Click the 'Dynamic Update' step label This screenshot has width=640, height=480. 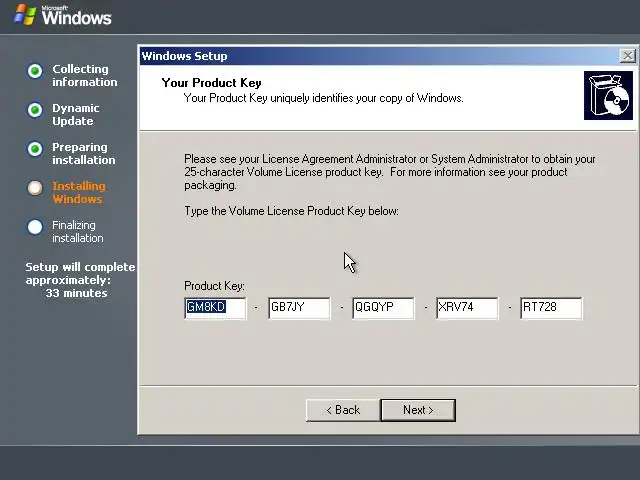(x=76, y=115)
